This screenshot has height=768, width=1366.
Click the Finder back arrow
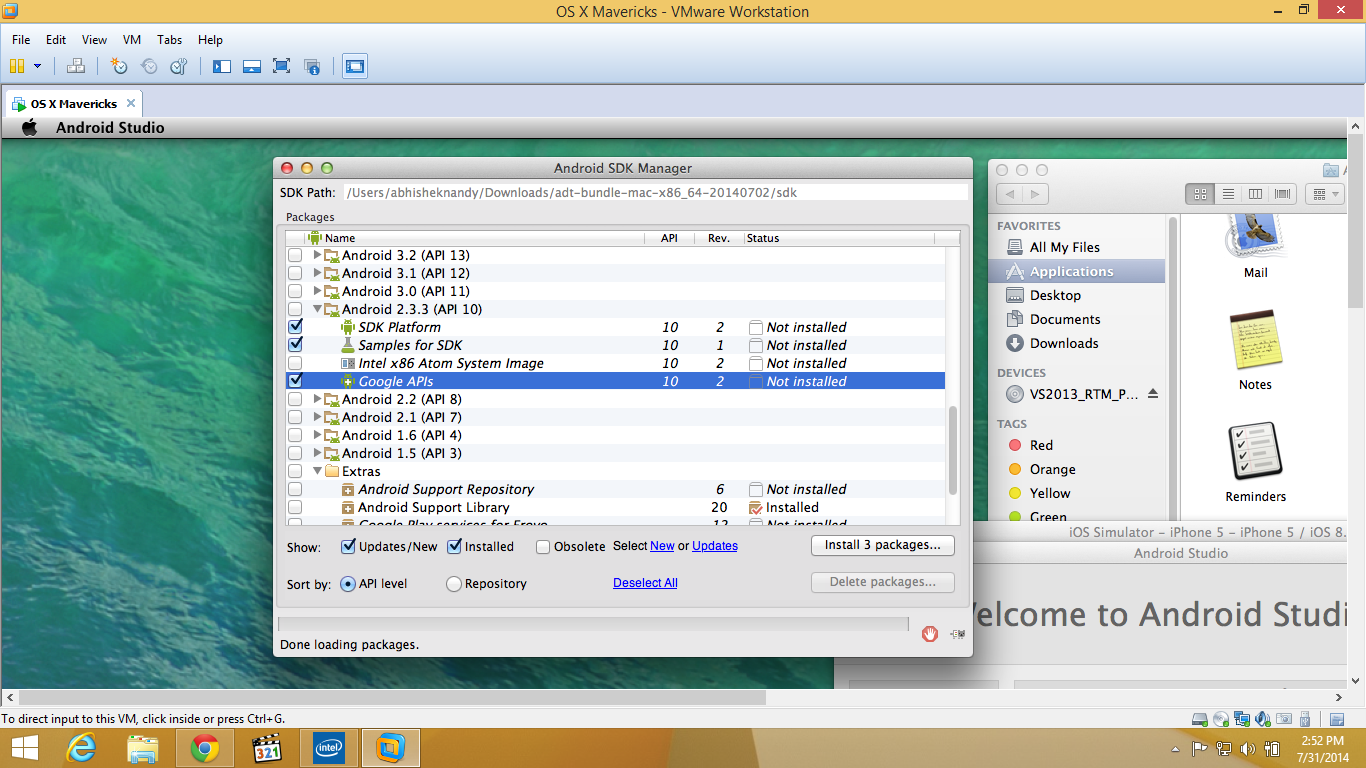1011,194
